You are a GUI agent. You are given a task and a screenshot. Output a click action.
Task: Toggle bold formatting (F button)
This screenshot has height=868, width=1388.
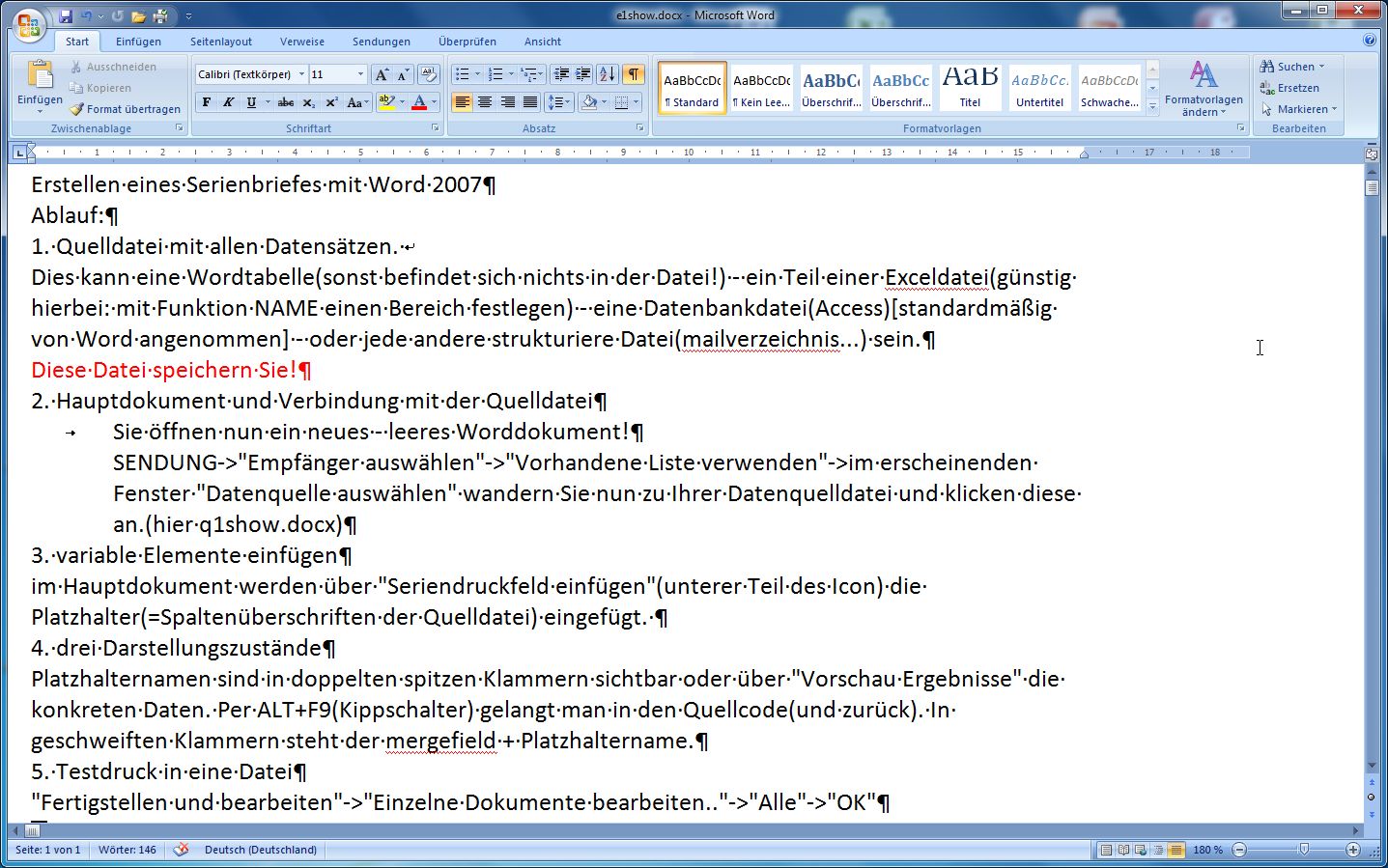point(207,102)
